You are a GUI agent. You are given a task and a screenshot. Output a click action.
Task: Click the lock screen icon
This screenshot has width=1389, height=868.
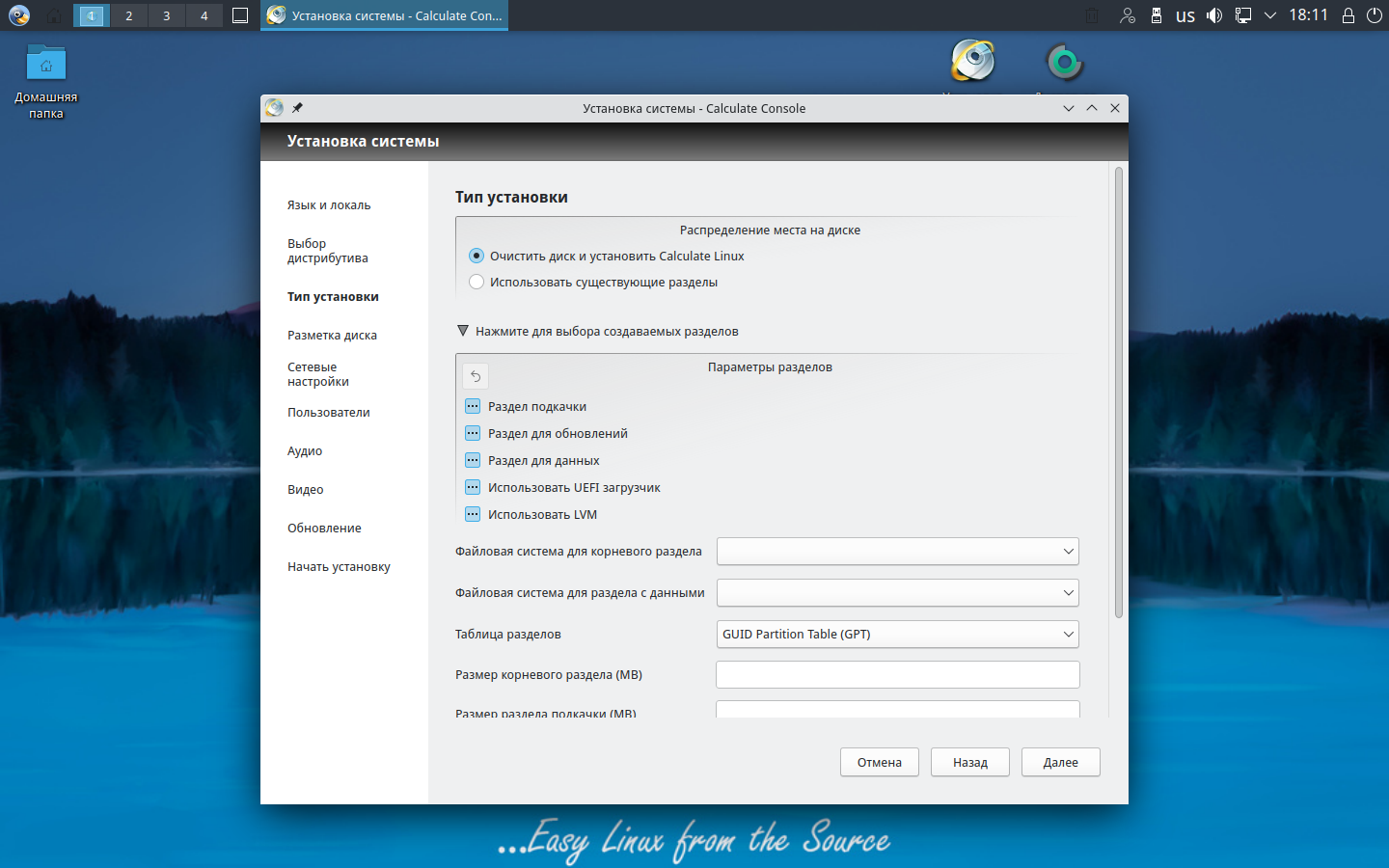(1348, 15)
